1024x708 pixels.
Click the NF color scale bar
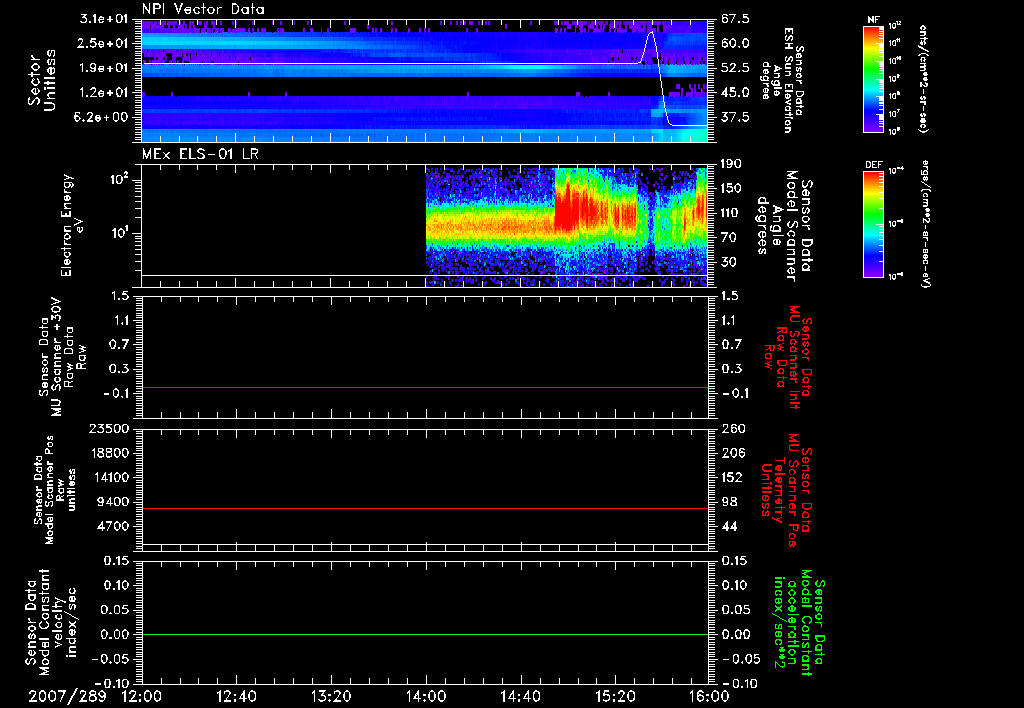874,78
